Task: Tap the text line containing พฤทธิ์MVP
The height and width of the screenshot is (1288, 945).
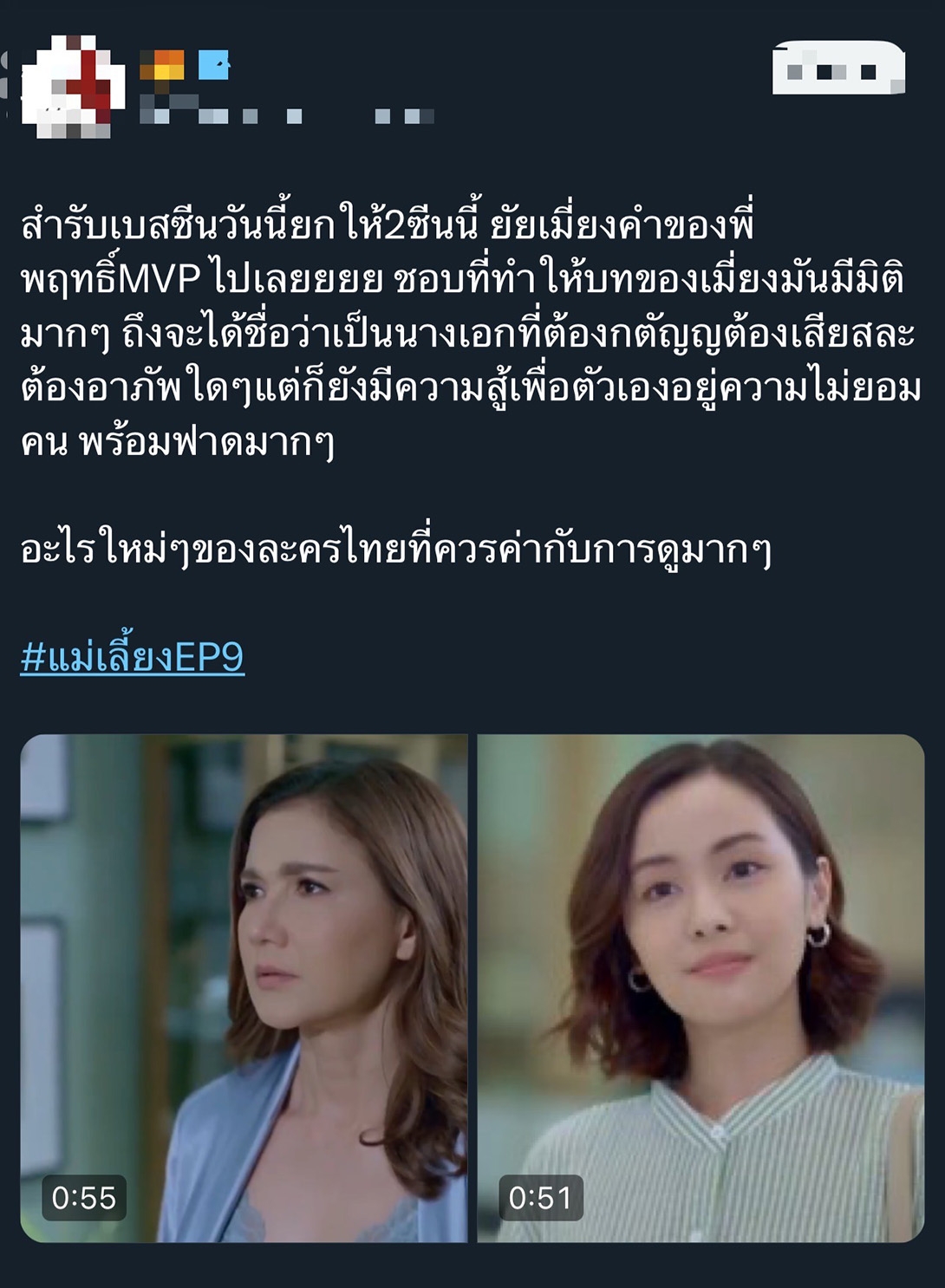Action: tap(463, 278)
